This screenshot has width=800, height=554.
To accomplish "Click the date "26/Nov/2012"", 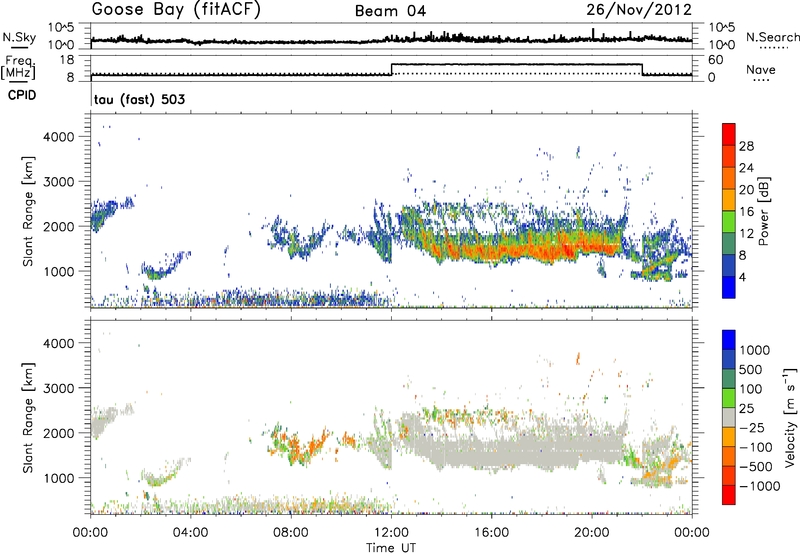I will 639,9.
